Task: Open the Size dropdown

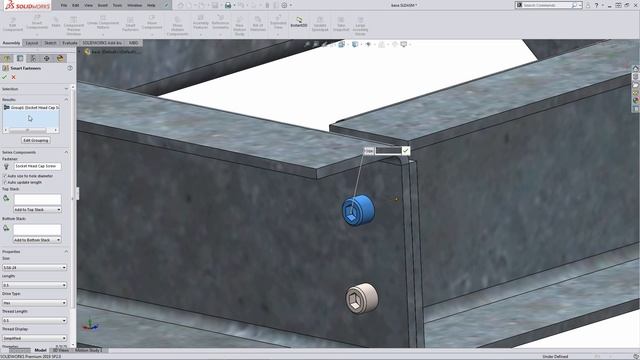Action: click(x=35, y=267)
